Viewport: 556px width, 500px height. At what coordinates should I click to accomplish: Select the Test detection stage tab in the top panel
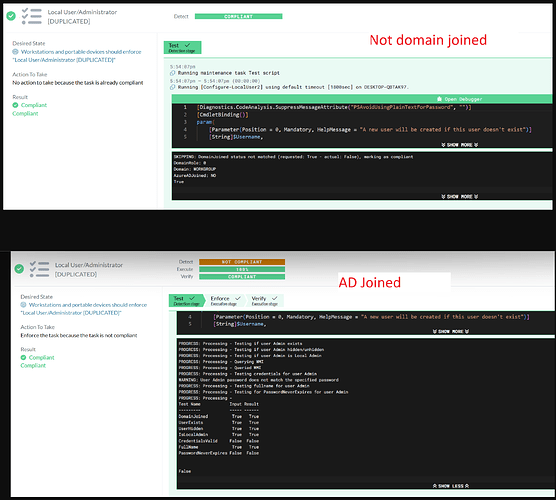(x=182, y=48)
